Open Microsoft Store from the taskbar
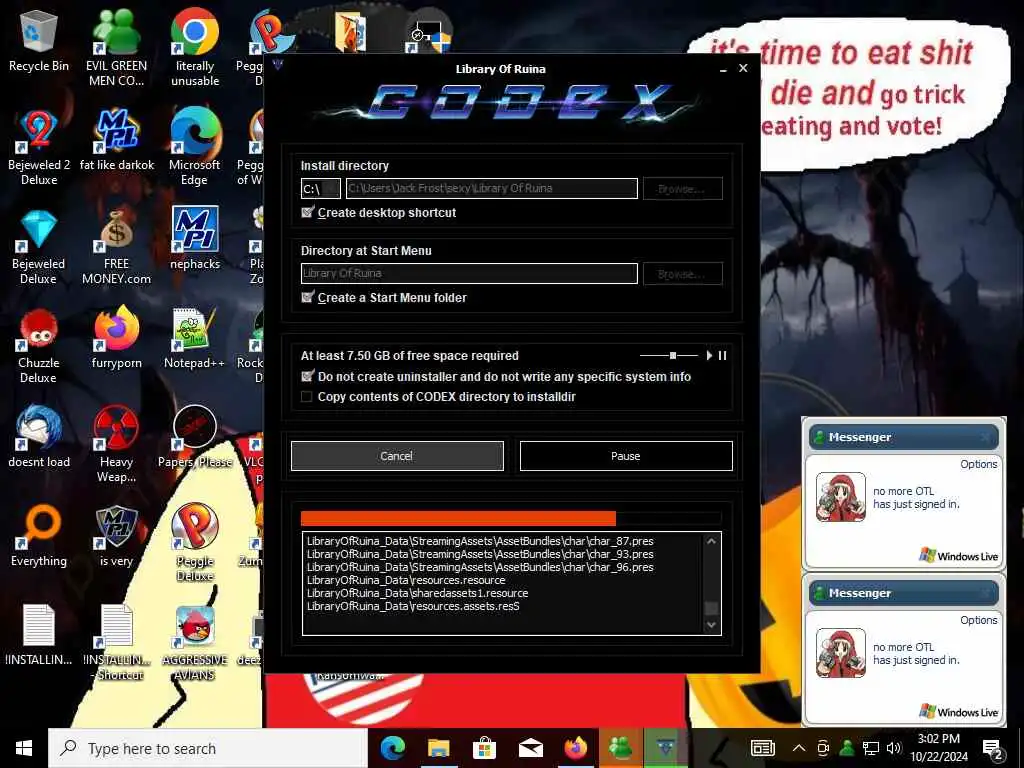Image resolution: width=1024 pixels, height=768 pixels. (x=484, y=748)
